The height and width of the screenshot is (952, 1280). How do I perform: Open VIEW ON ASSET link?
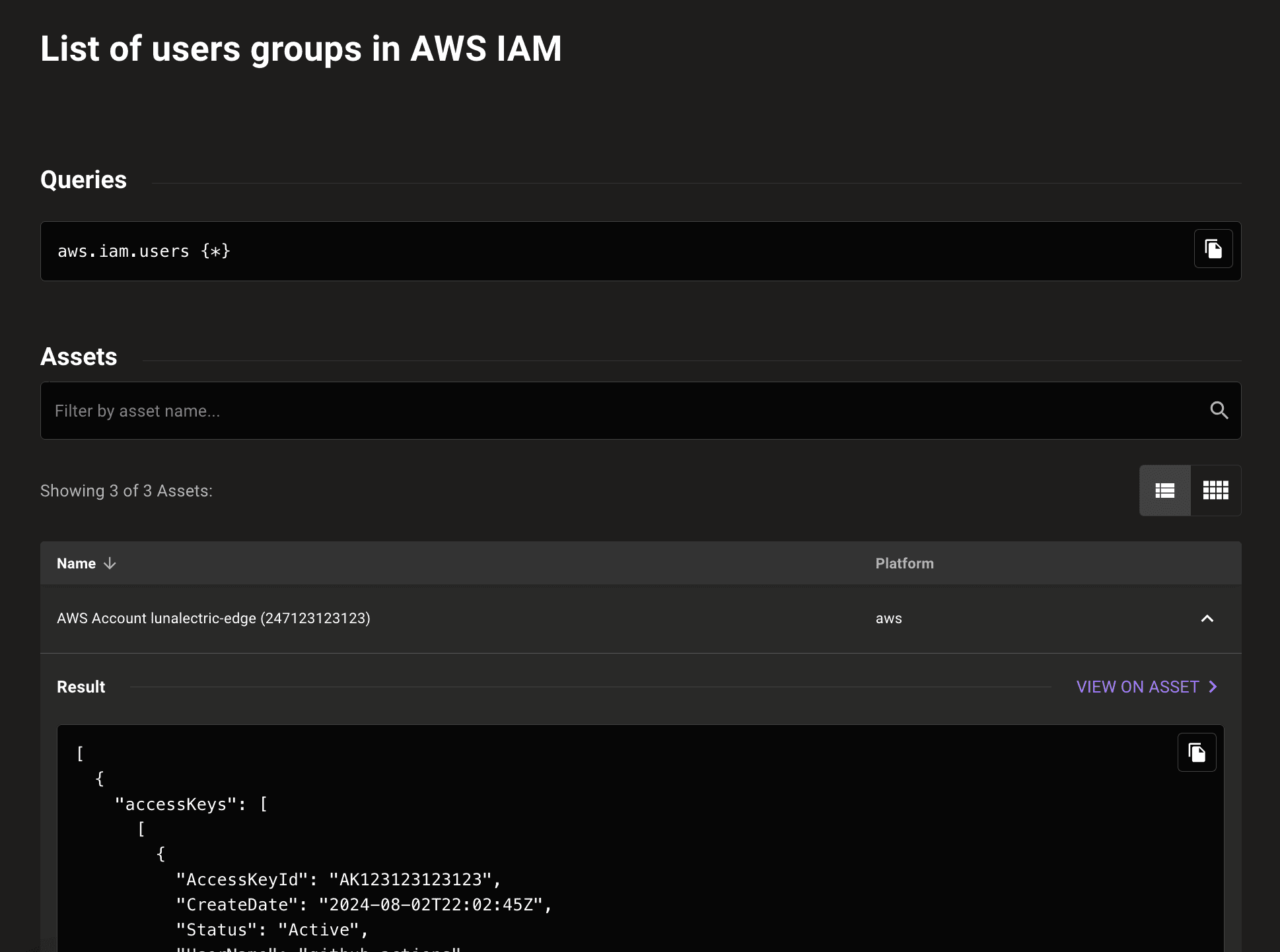point(1137,687)
